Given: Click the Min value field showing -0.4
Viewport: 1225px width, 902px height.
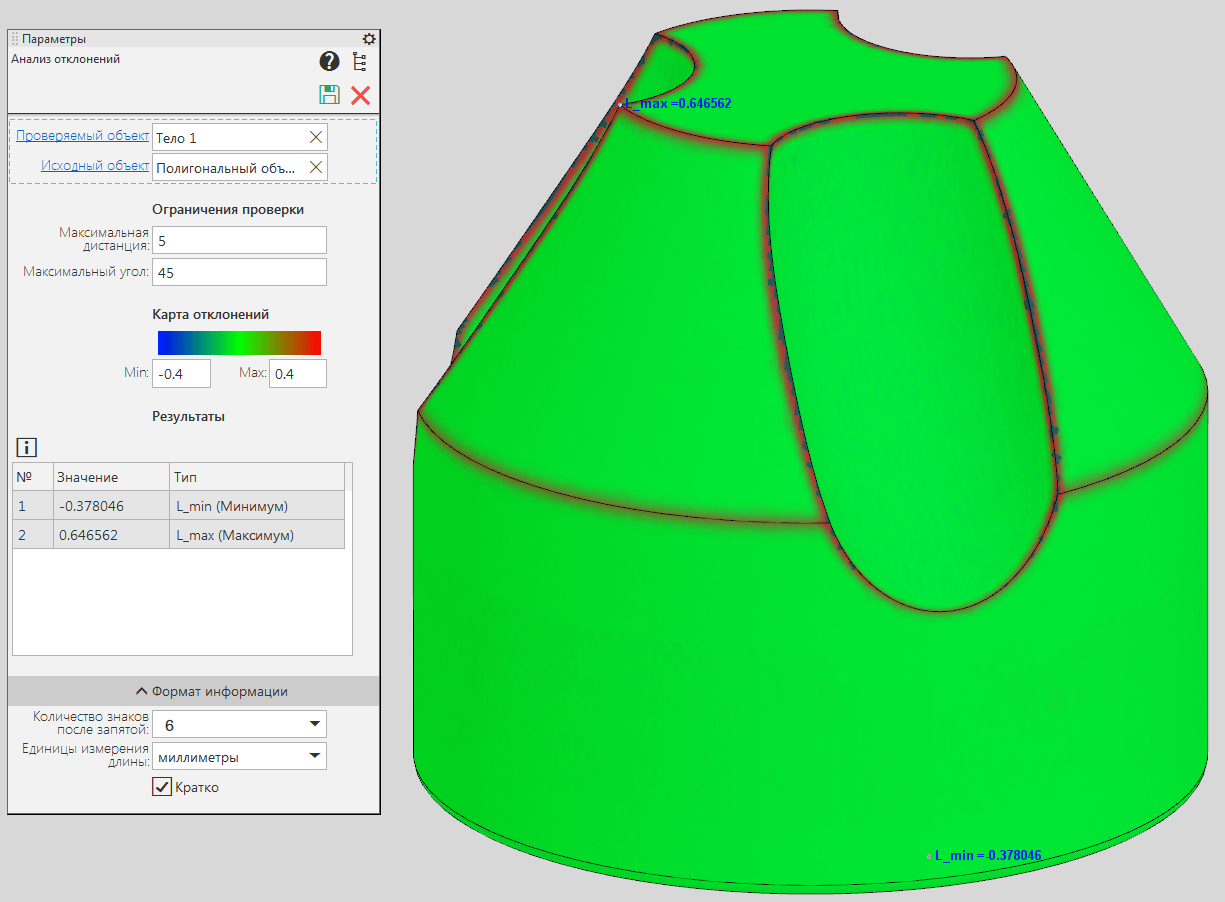Looking at the screenshot, I should point(181,374).
